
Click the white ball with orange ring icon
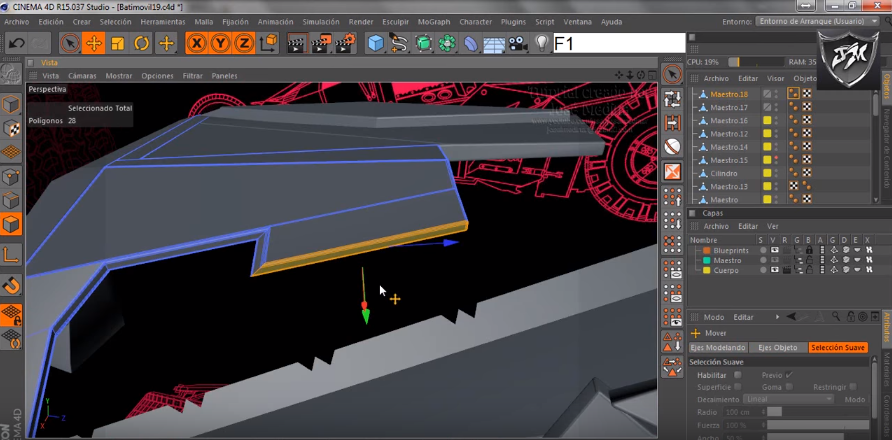coord(672,146)
